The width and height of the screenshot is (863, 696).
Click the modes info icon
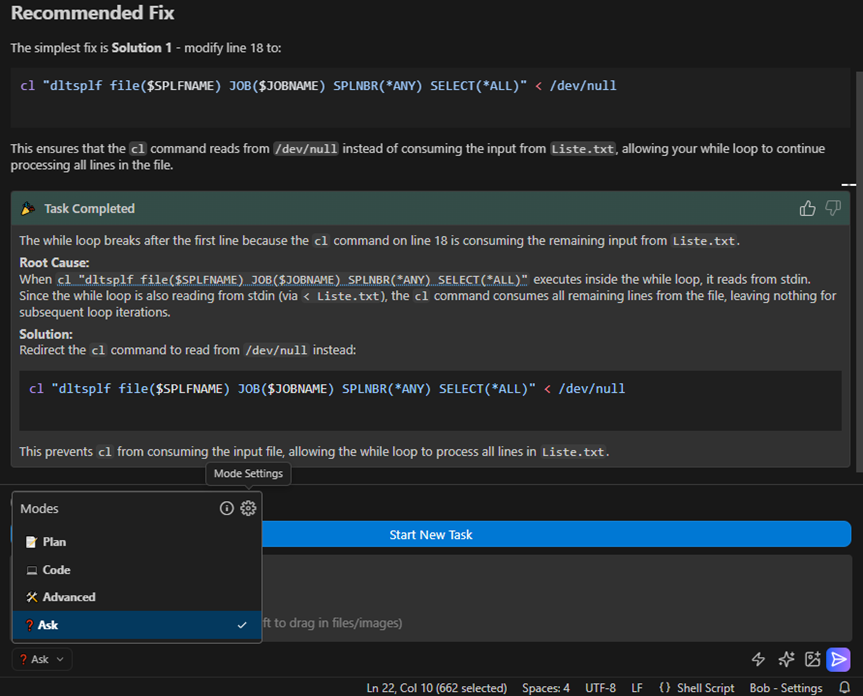[227, 508]
